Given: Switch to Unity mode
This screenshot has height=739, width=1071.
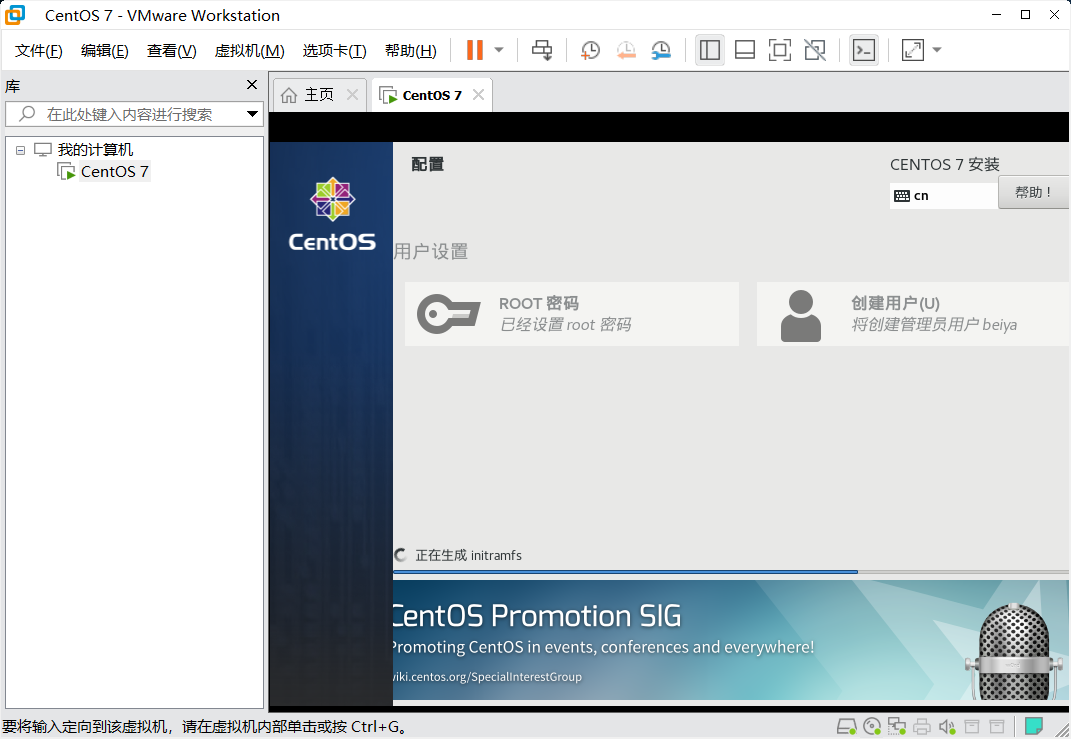Looking at the screenshot, I should tap(815, 50).
